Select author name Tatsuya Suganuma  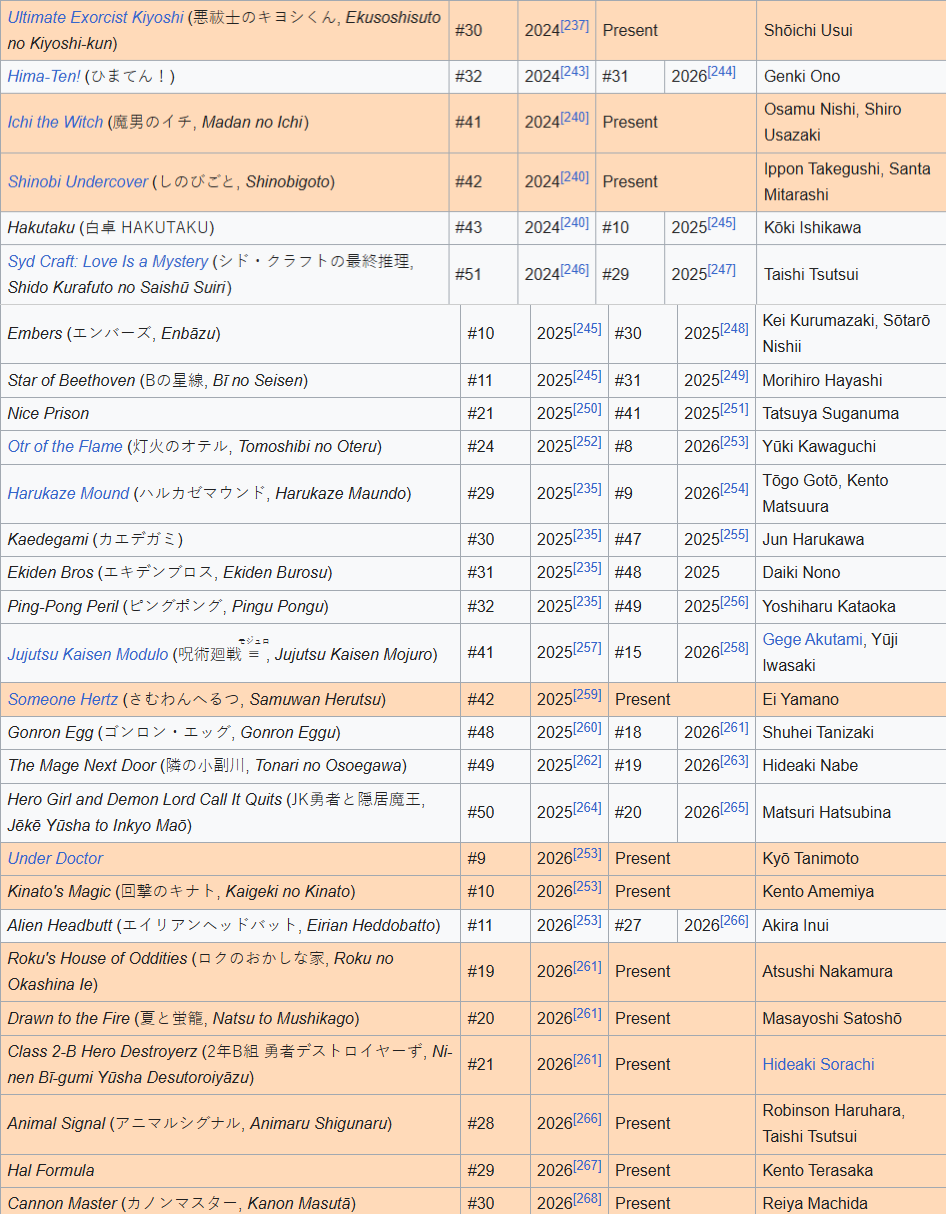pyautogui.click(x=830, y=414)
